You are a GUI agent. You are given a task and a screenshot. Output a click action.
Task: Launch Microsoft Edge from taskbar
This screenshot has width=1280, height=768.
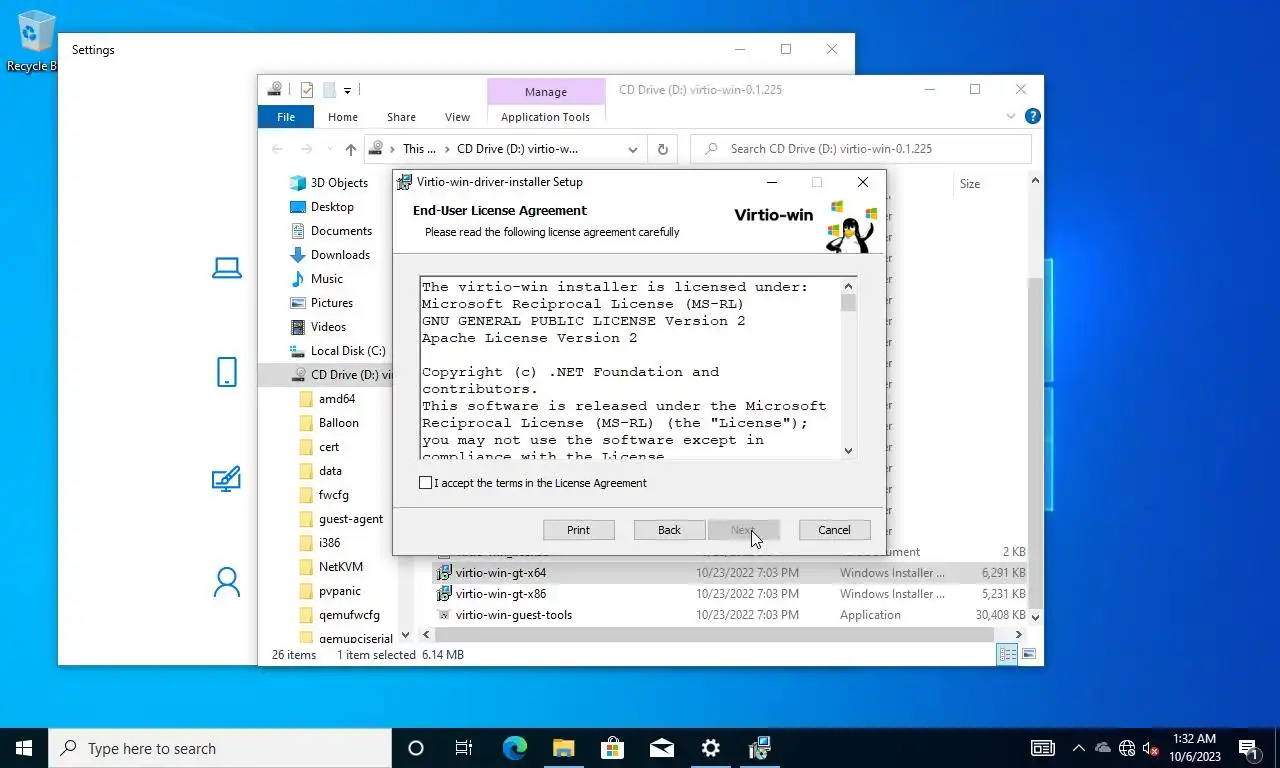pyautogui.click(x=514, y=748)
